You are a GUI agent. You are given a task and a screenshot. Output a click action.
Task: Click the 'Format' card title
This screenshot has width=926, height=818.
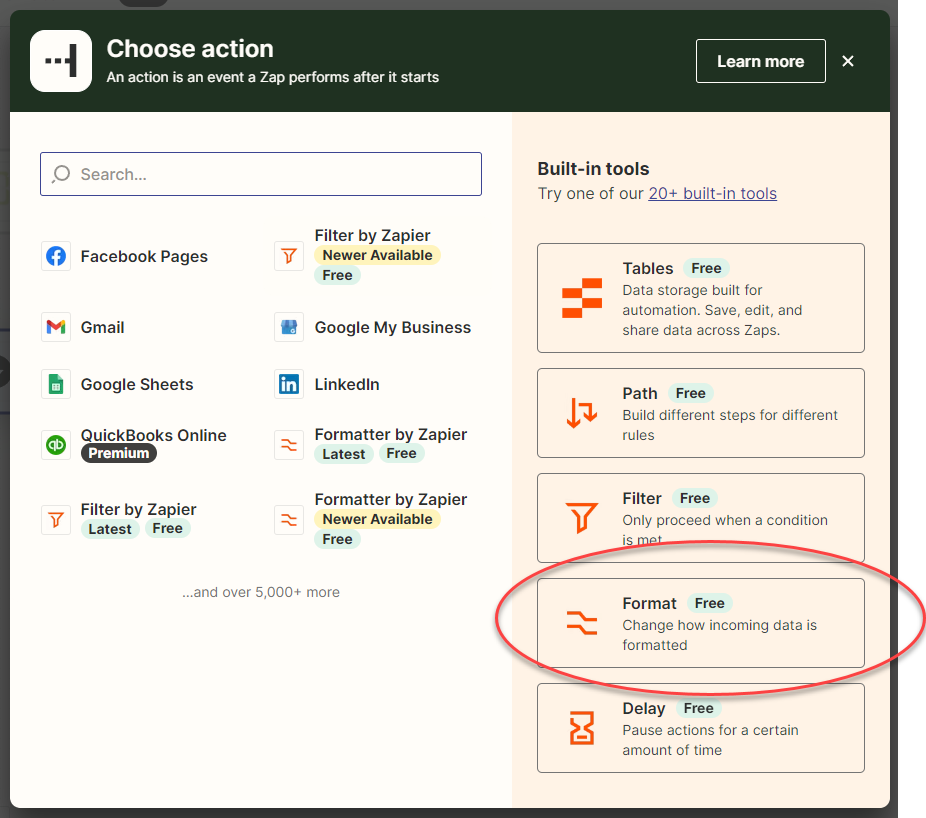point(650,603)
